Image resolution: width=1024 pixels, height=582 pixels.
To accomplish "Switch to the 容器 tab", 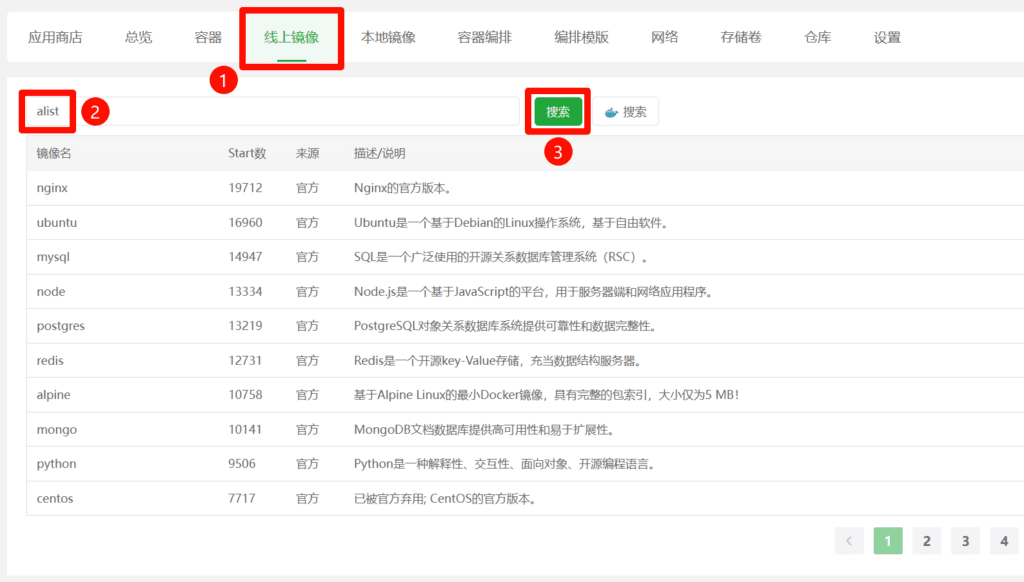I will [x=207, y=35].
